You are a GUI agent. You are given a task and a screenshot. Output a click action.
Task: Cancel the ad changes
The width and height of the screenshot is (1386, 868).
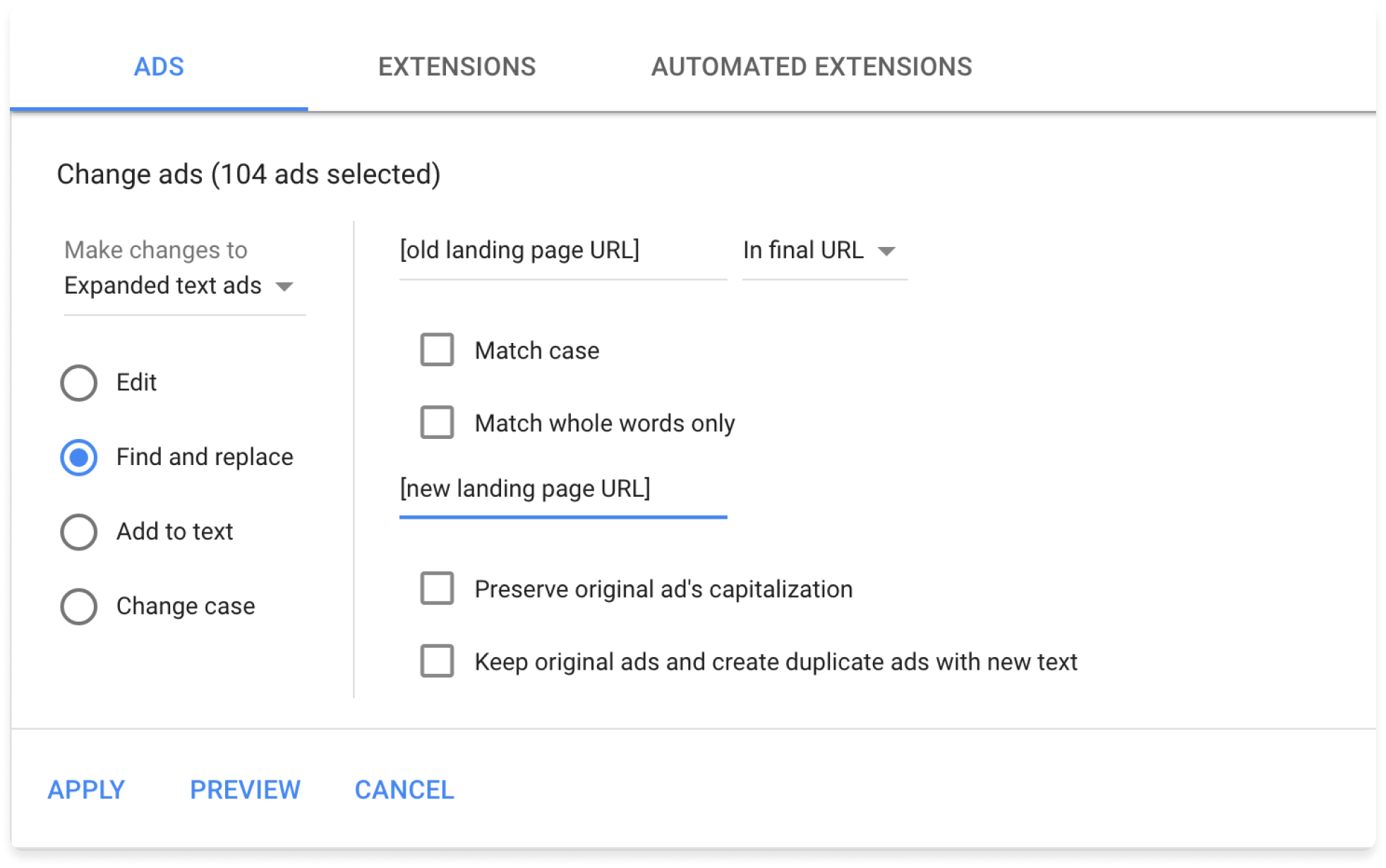(x=404, y=790)
